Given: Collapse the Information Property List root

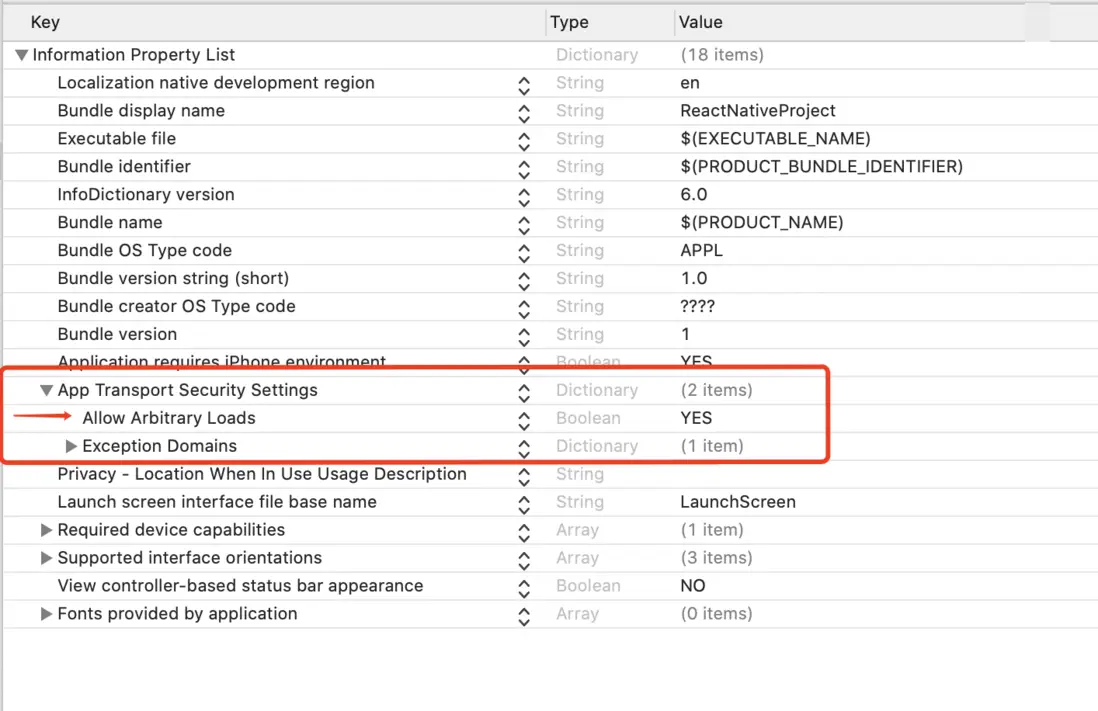Looking at the screenshot, I should pos(22,55).
